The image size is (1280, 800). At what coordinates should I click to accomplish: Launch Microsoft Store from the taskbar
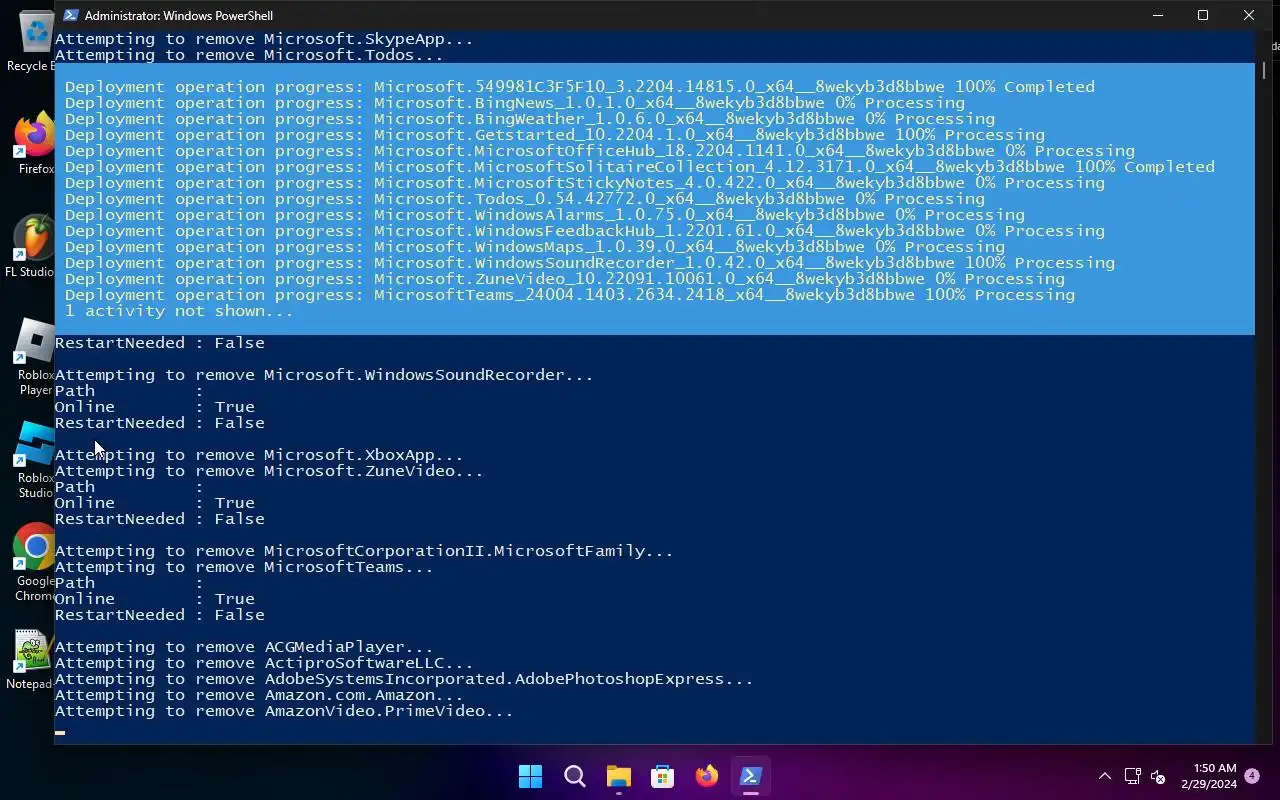pyautogui.click(x=662, y=776)
